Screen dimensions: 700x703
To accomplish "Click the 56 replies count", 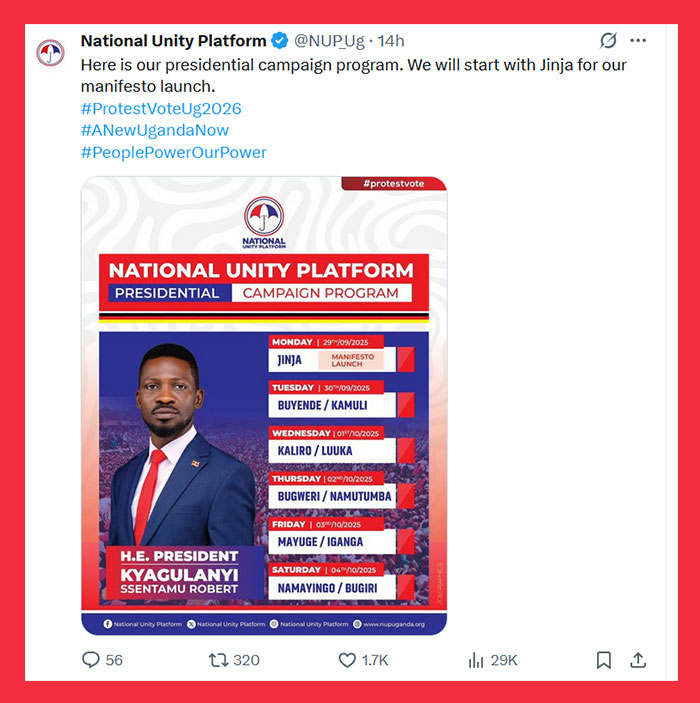I will coord(114,660).
